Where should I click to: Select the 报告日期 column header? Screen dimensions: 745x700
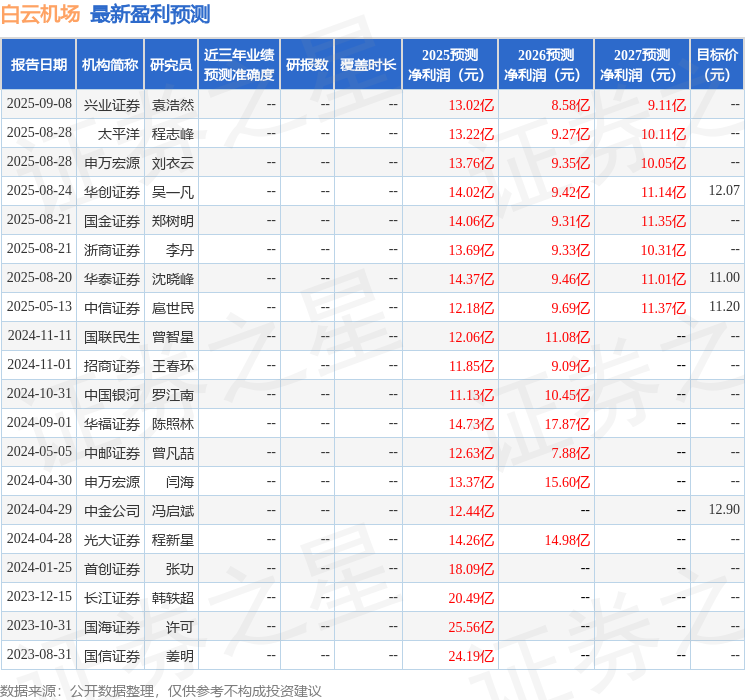click(x=38, y=65)
